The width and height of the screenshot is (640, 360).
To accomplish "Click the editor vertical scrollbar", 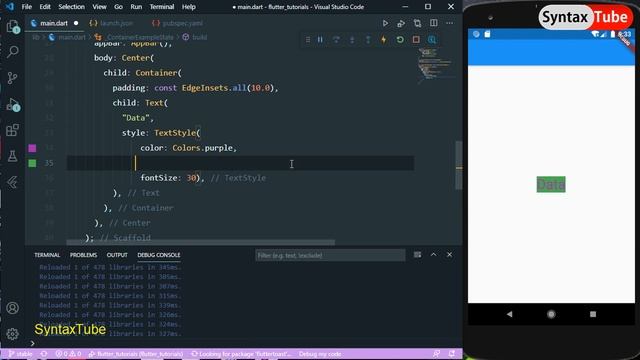I will (459, 165).
